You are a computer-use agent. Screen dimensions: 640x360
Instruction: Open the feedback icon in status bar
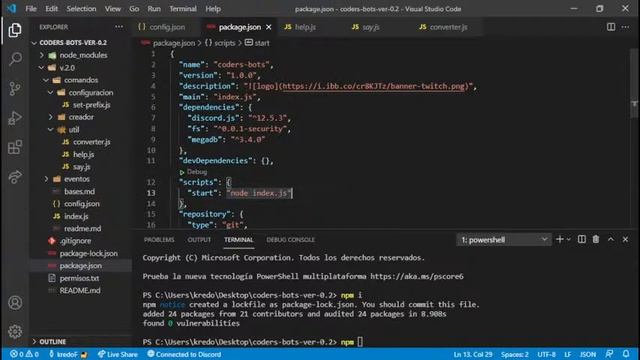coord(609,354)
